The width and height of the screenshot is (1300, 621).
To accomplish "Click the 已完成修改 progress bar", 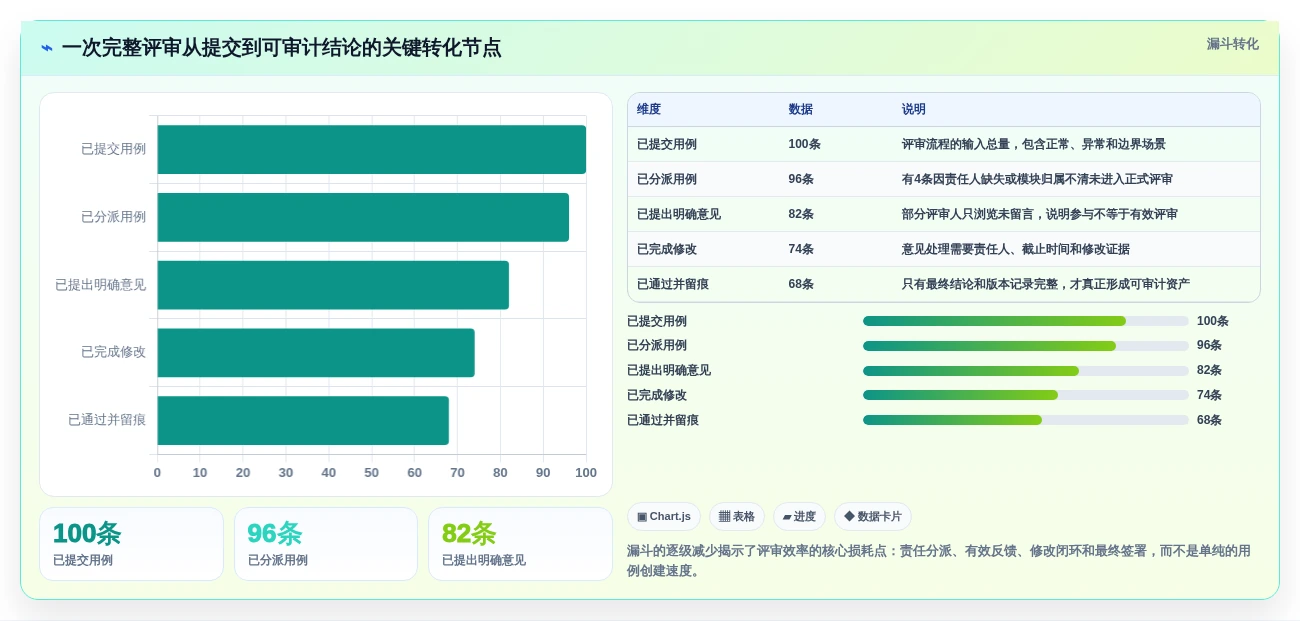I will pos(1026,395).
